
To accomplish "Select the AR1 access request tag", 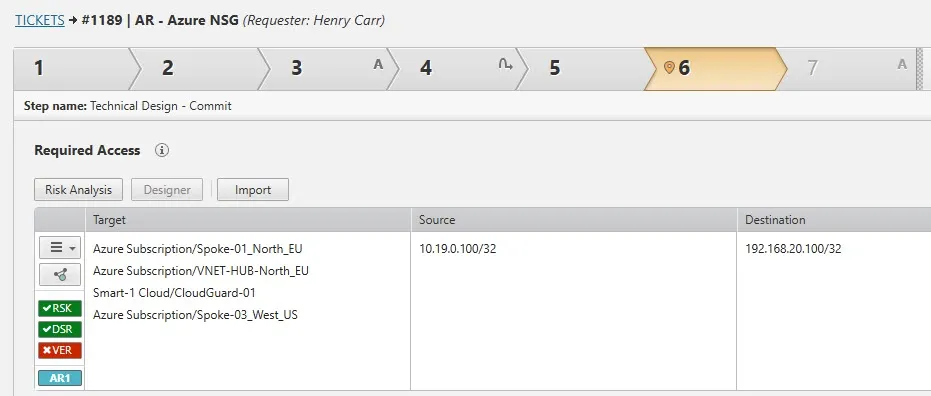I will point(60,378).
